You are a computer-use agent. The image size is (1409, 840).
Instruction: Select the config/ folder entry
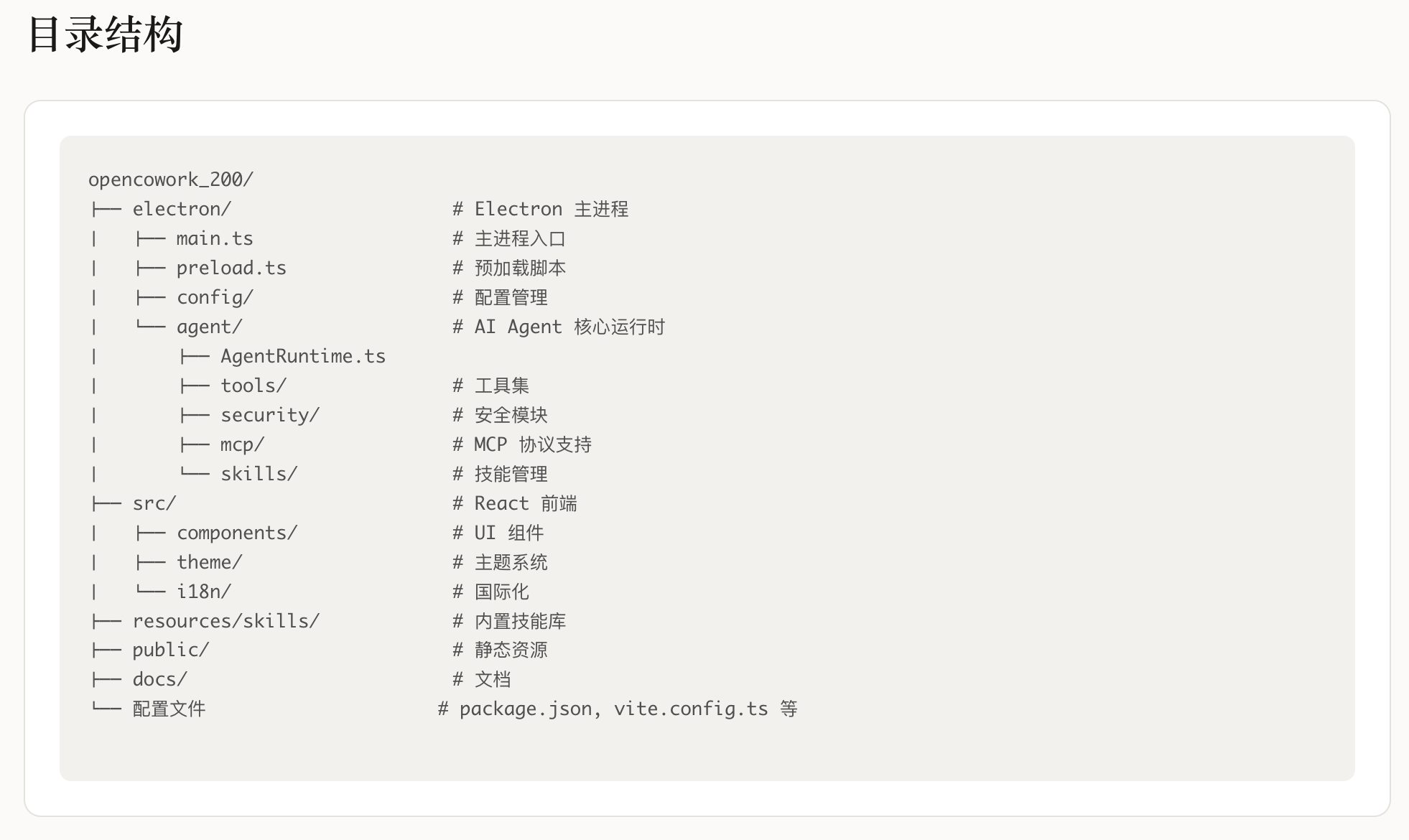[215, 297]
